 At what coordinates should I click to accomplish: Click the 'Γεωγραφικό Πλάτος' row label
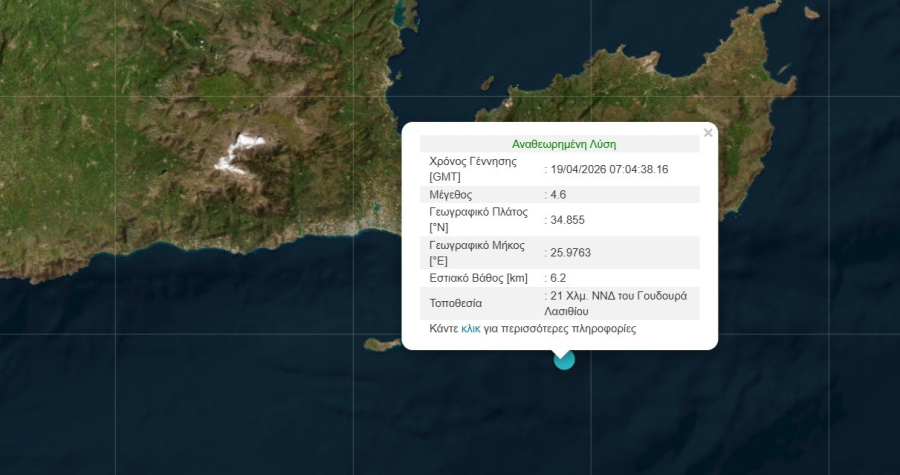[x=478, y=212]
